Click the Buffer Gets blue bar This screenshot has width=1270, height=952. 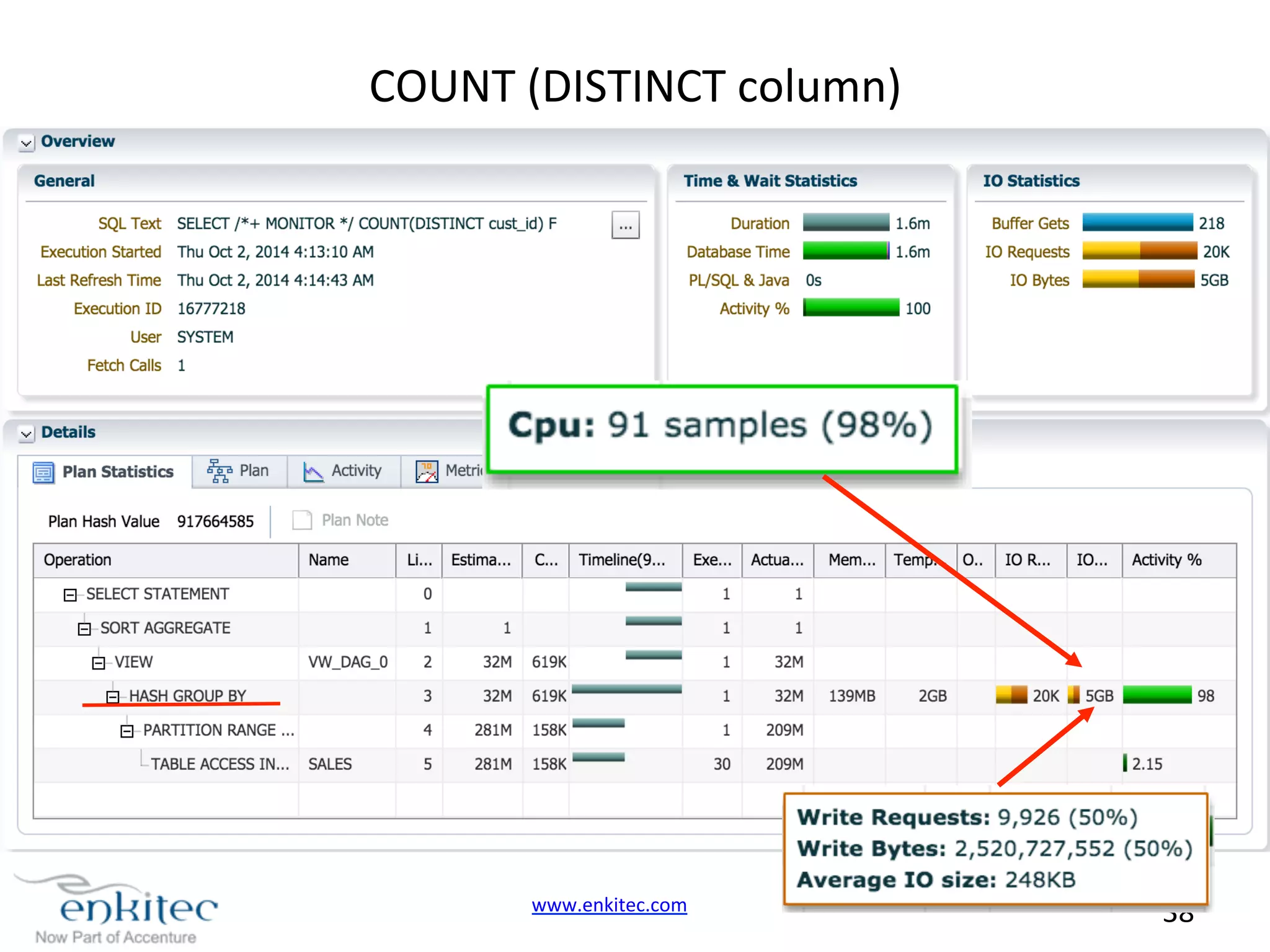coord(1137,223)
